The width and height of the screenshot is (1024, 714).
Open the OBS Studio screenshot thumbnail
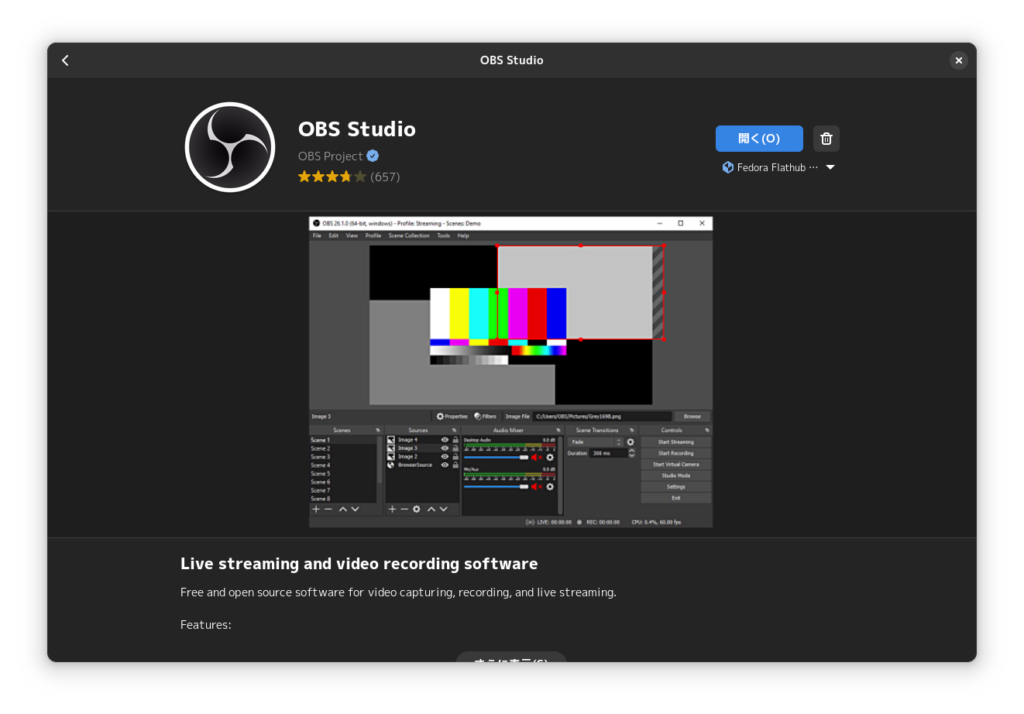tap(511, 372)
